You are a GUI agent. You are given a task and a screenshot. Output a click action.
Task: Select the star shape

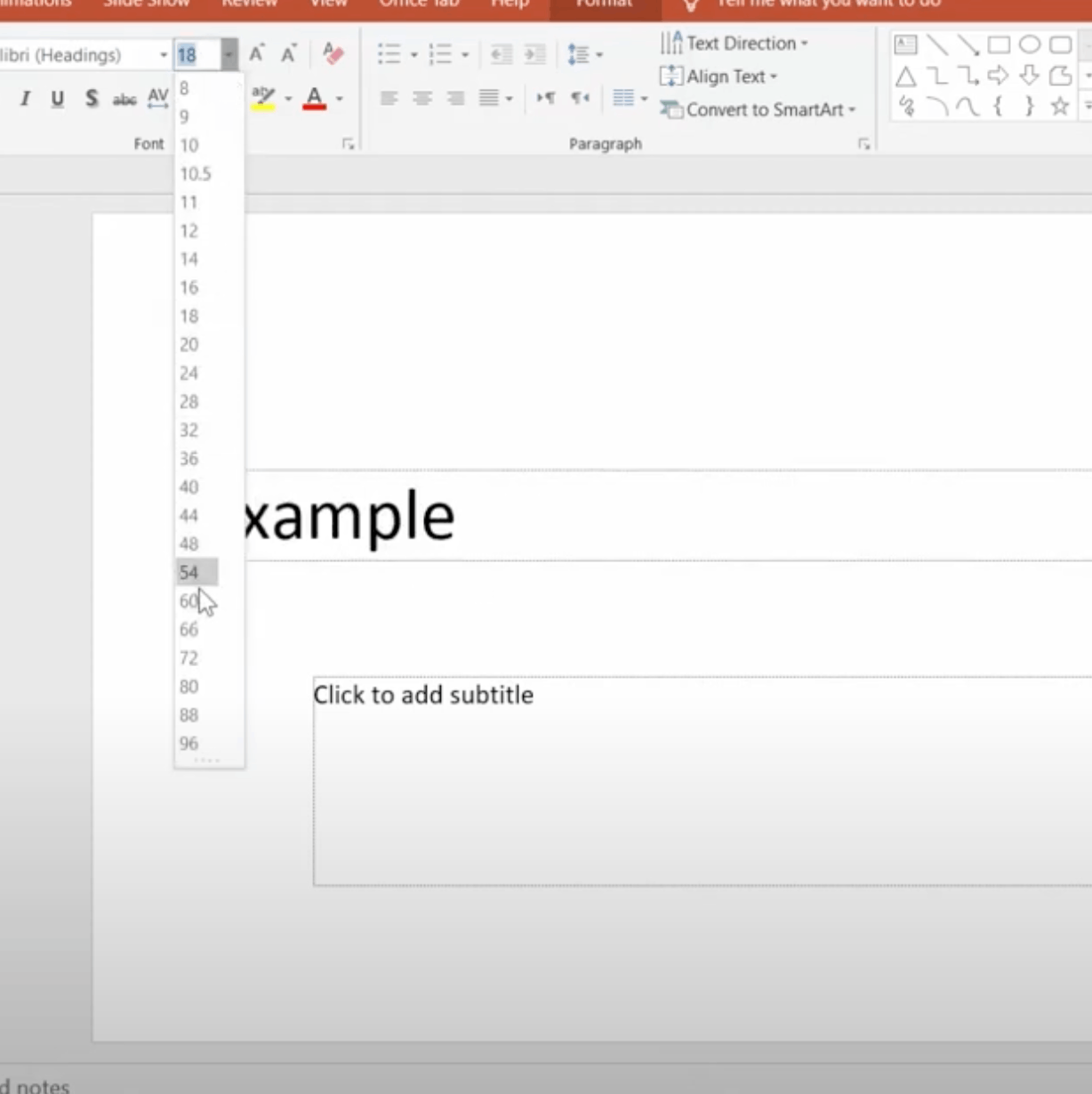pos(1060,107)
